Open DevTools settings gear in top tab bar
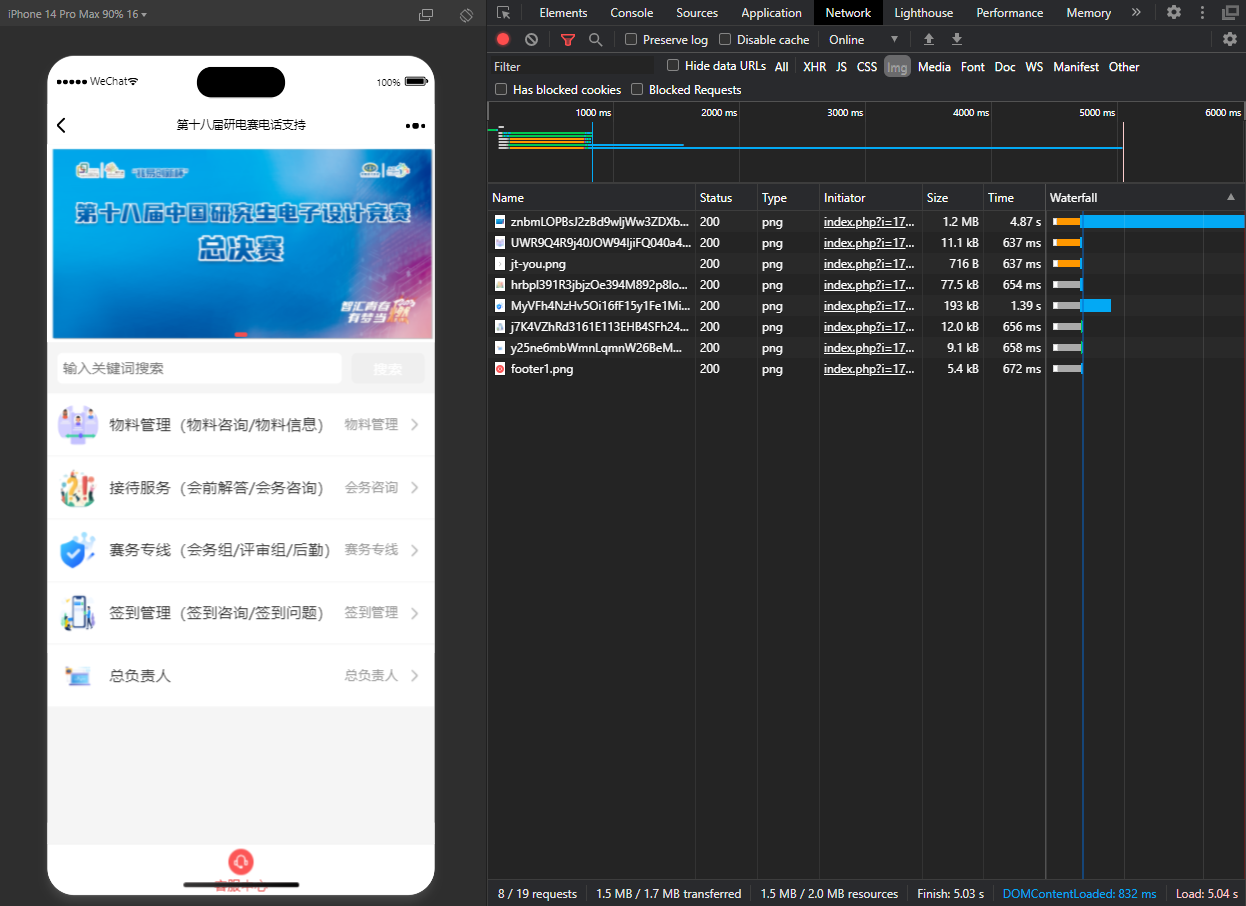 [1174, 13]
